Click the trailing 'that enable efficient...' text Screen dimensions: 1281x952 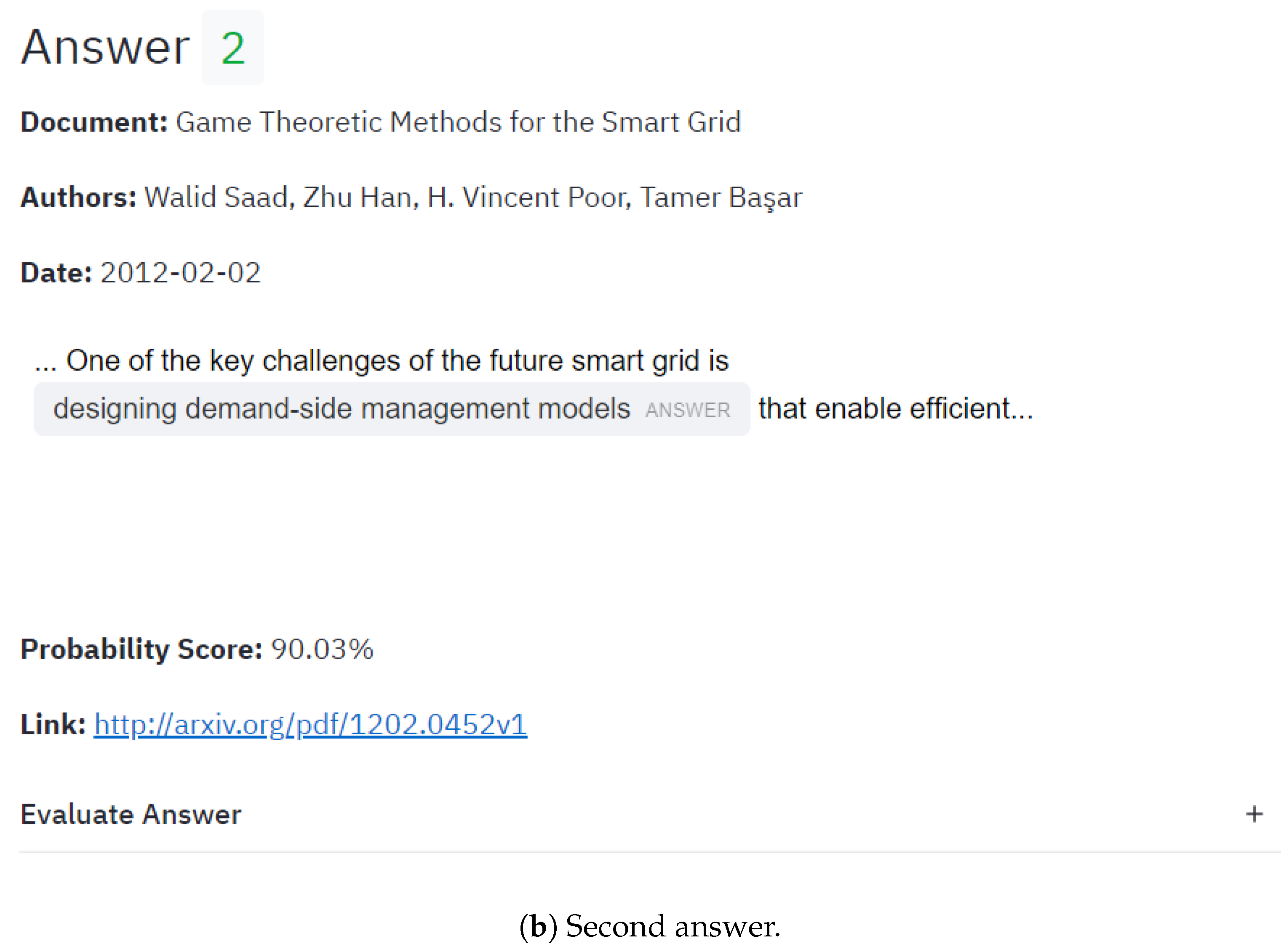point(895,408)
